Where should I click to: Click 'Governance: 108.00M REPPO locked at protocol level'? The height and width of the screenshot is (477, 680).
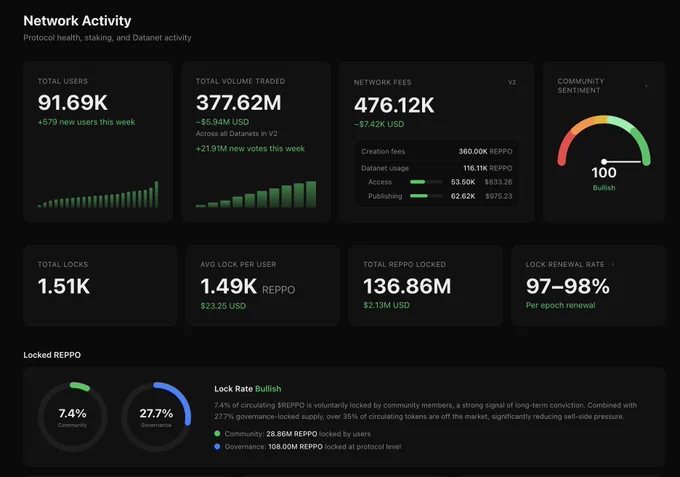pyautogui.click(x=313, y=447)
